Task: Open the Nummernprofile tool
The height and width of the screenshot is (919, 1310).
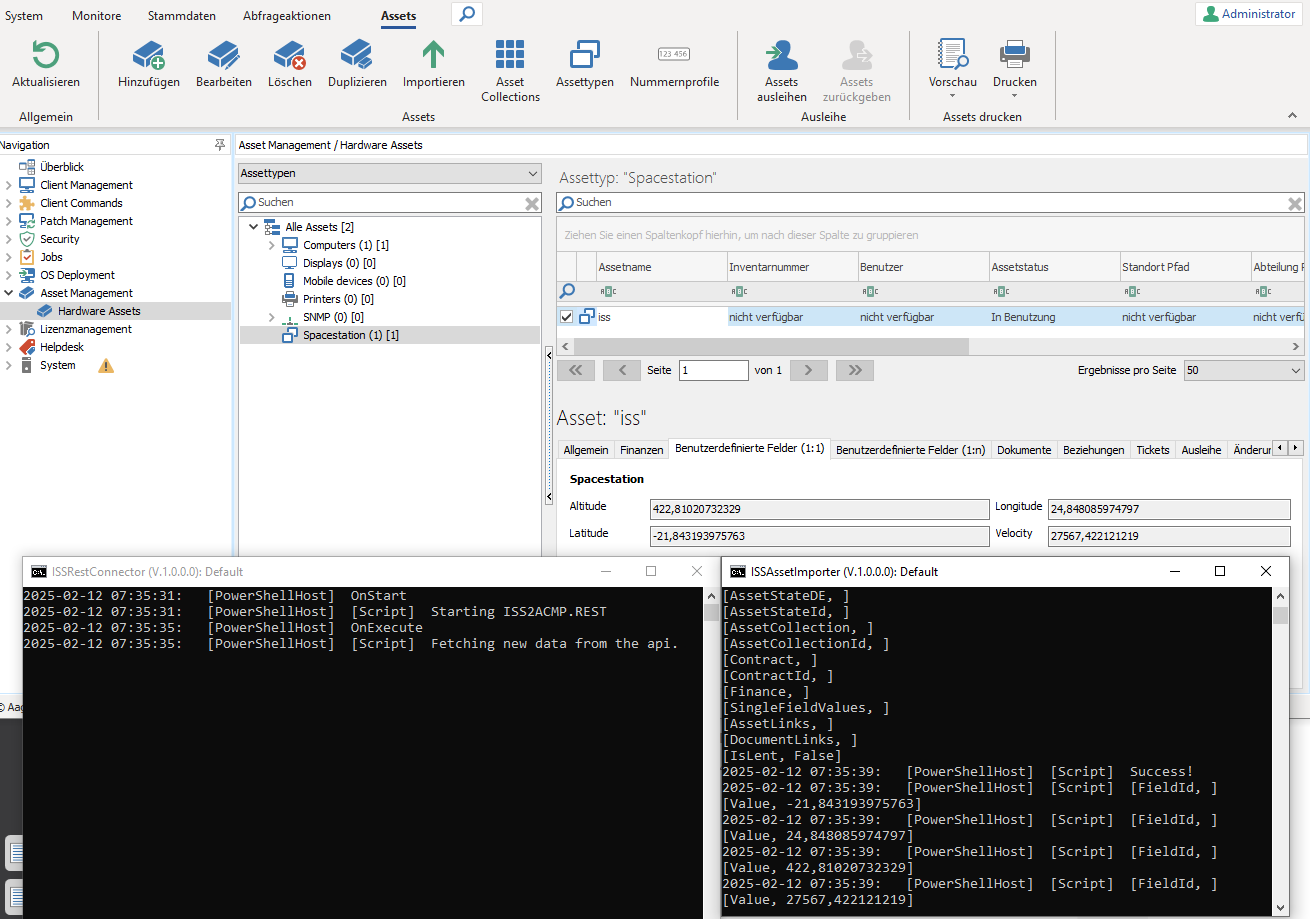Action: tap(674, 55)
